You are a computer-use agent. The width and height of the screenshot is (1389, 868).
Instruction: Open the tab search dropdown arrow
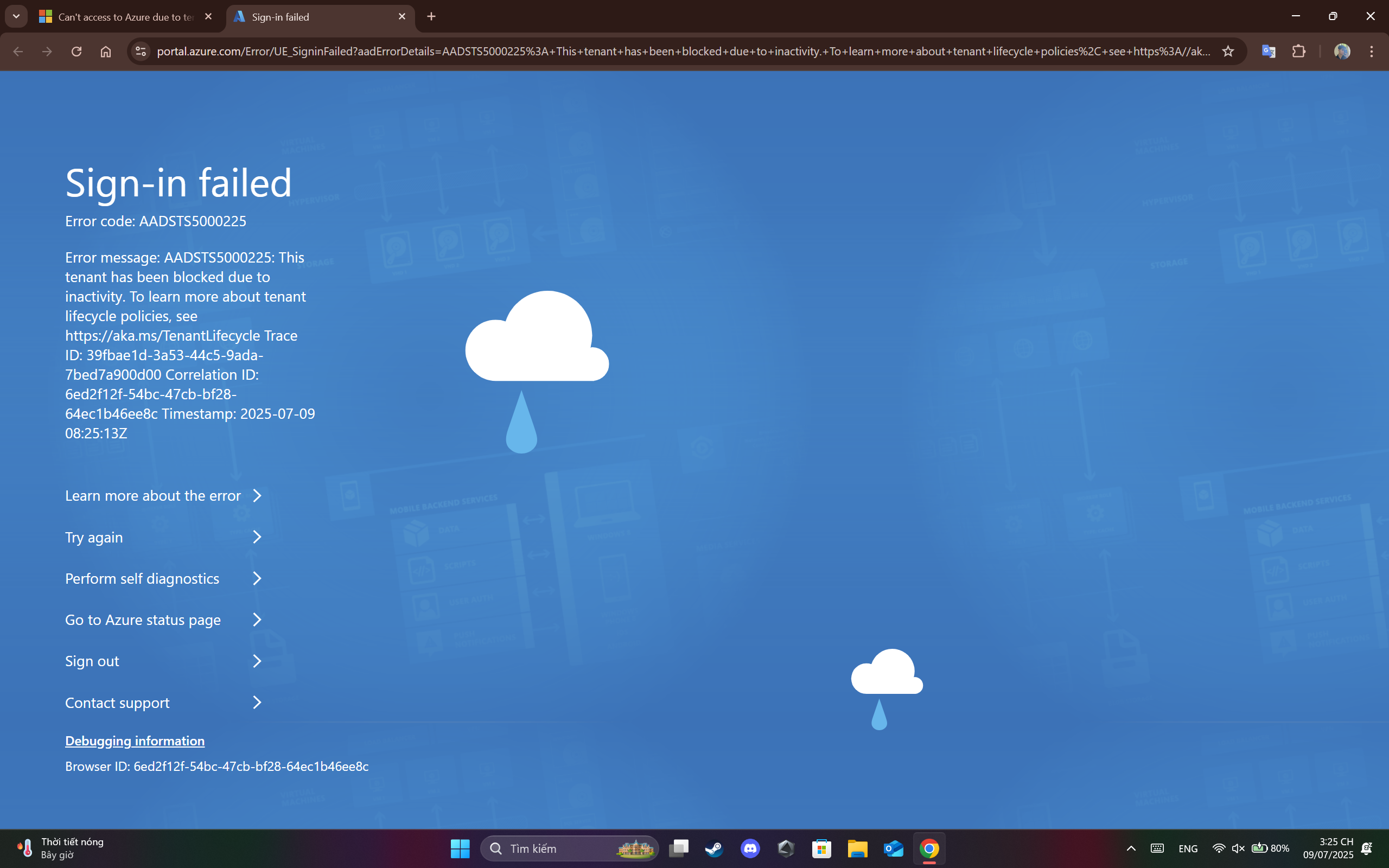pos(16,17)
